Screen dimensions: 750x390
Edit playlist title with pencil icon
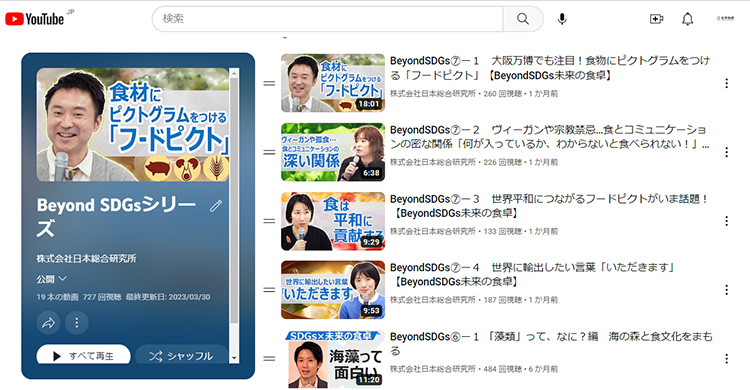pyautogui.click(x=216, y=206)
